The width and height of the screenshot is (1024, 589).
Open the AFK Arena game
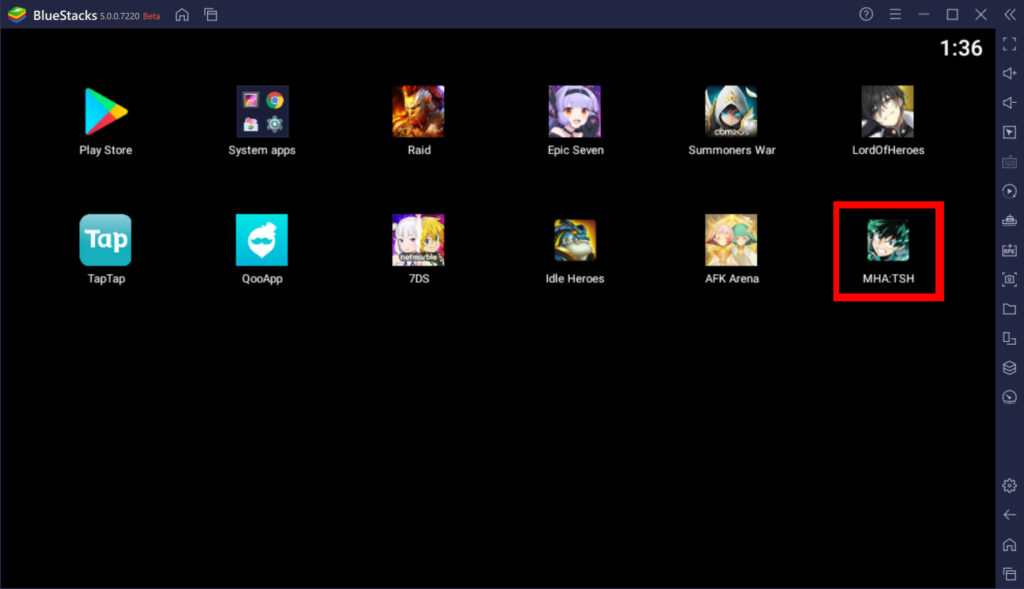click(x=731, y=240)
